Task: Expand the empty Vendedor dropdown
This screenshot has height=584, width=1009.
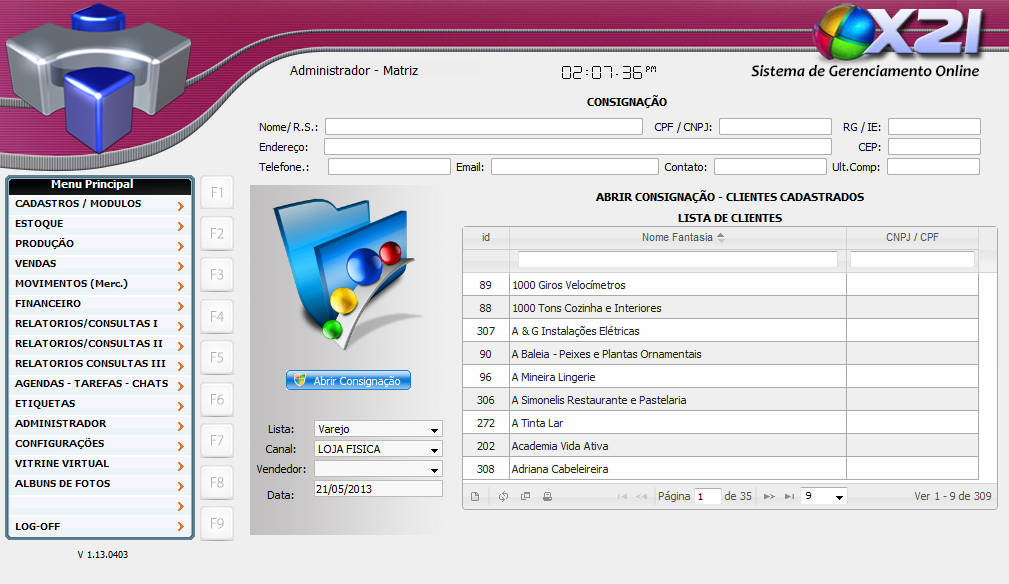Action: click(x=377, y=469)
